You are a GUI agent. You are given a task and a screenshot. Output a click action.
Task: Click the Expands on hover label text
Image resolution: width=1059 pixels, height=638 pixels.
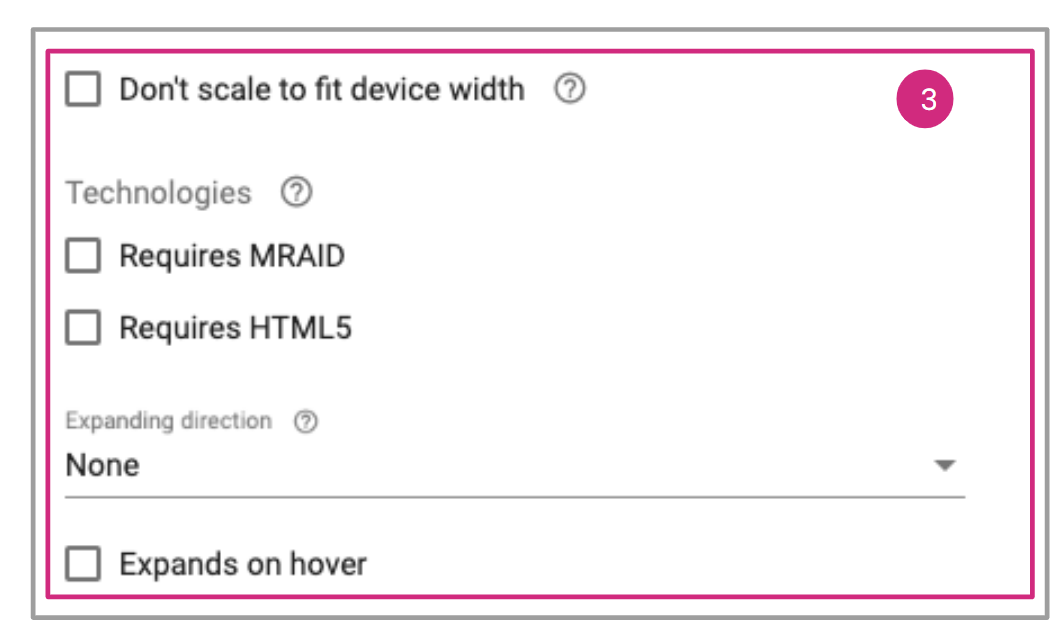tap(243, 565)
